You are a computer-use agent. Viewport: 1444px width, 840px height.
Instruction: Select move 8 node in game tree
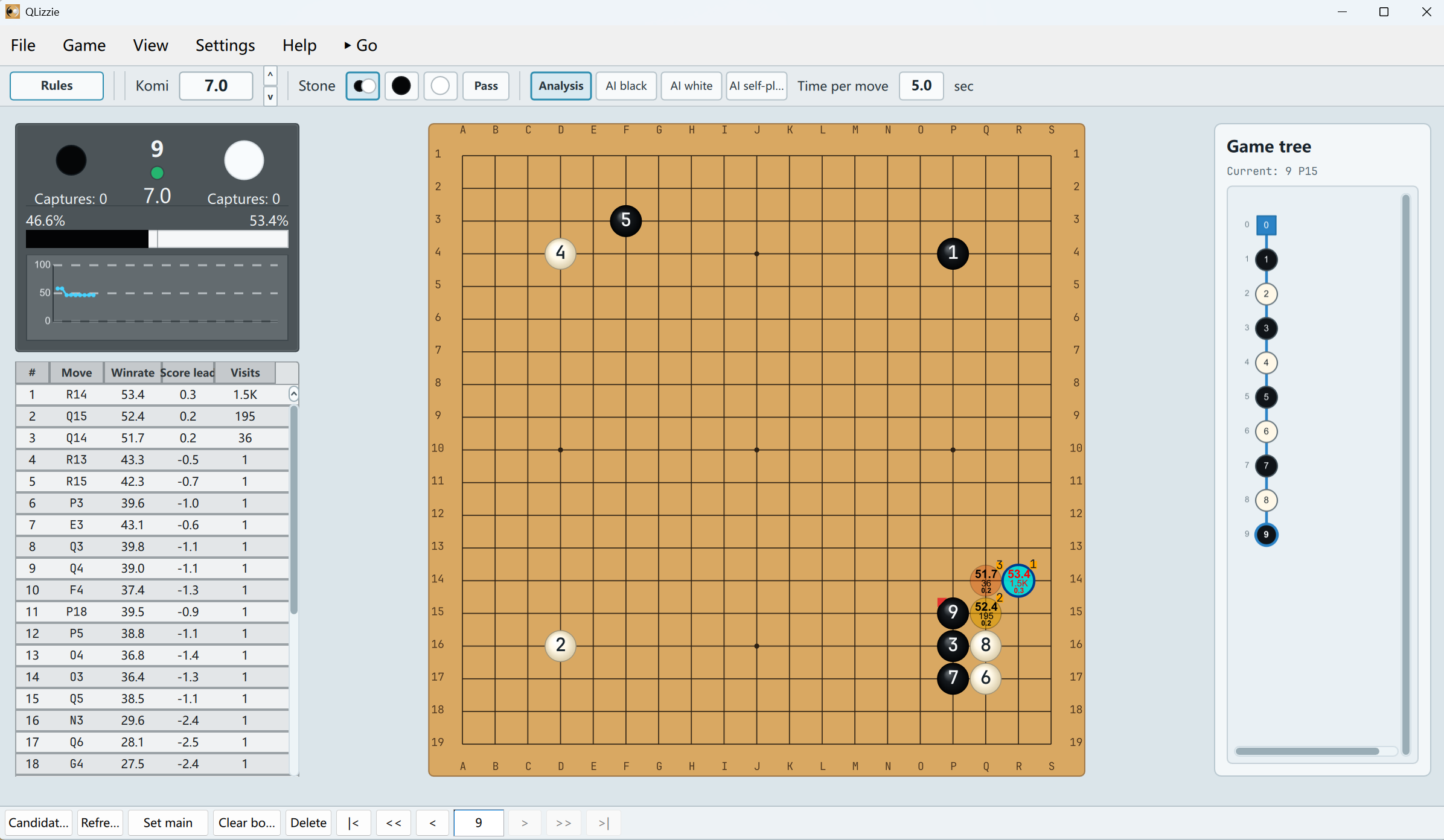coord(1267,500)
